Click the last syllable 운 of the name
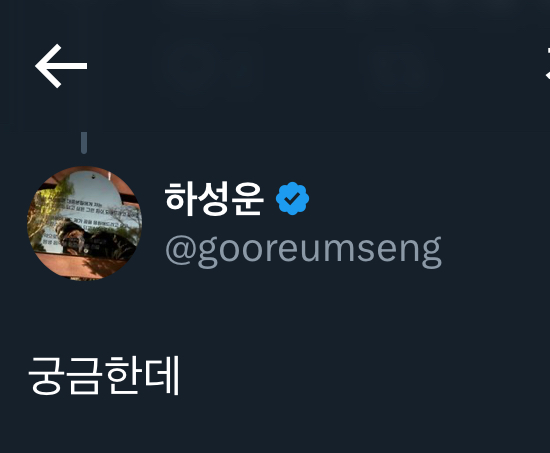Image resolution: width=550 pixels, height=453 pixels. click(x=247, y=199)
